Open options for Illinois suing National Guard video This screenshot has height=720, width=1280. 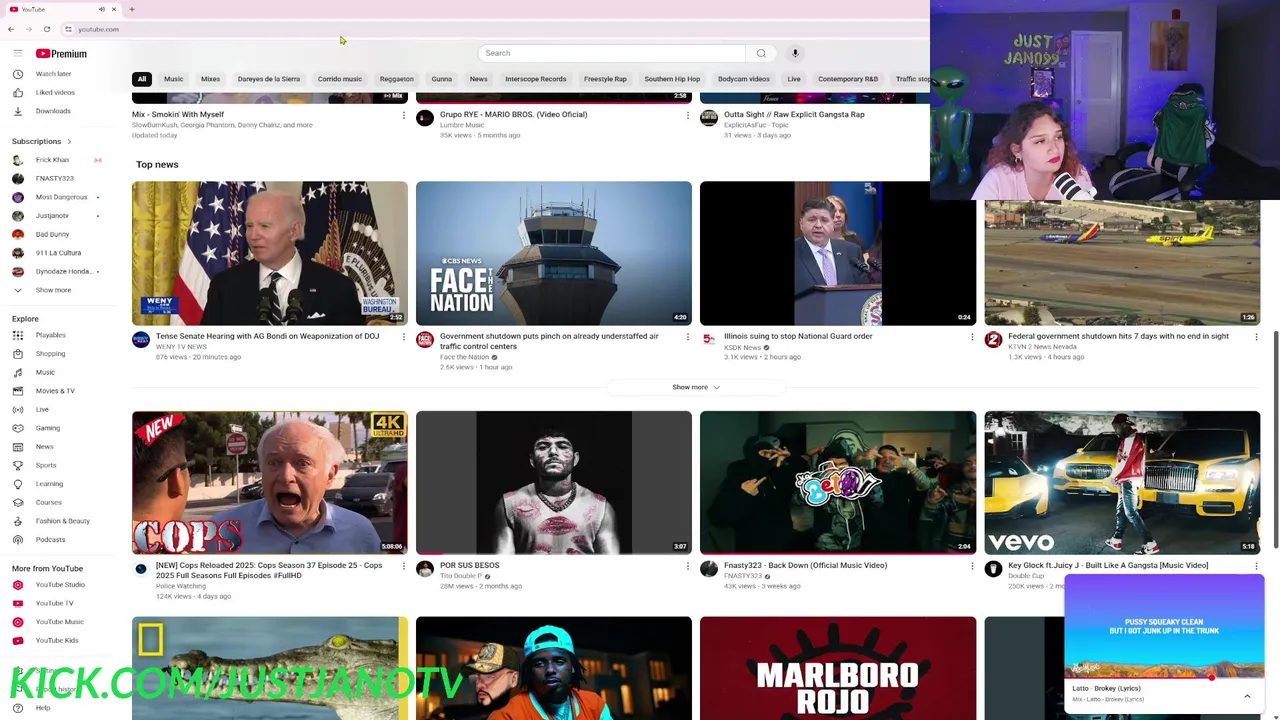tap(972, 338)
